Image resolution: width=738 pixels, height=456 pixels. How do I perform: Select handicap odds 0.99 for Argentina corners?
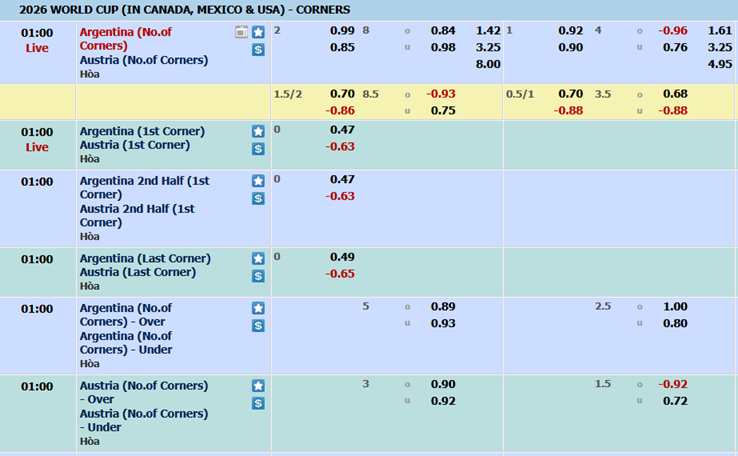(x=342, y=31)
